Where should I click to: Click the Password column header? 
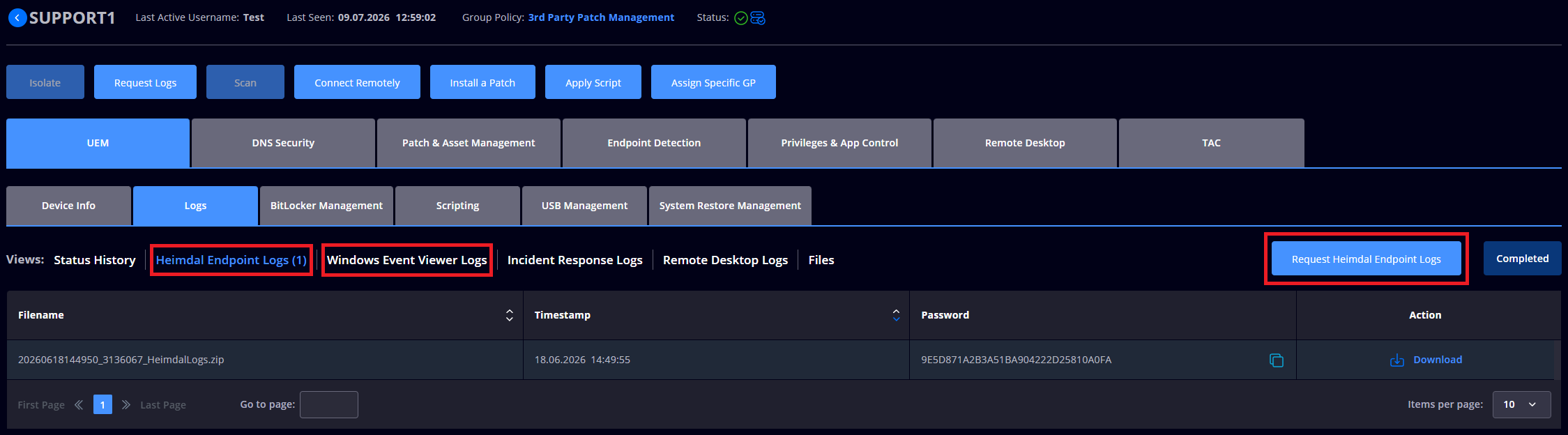pyautogui.click(x=945, y=315)
